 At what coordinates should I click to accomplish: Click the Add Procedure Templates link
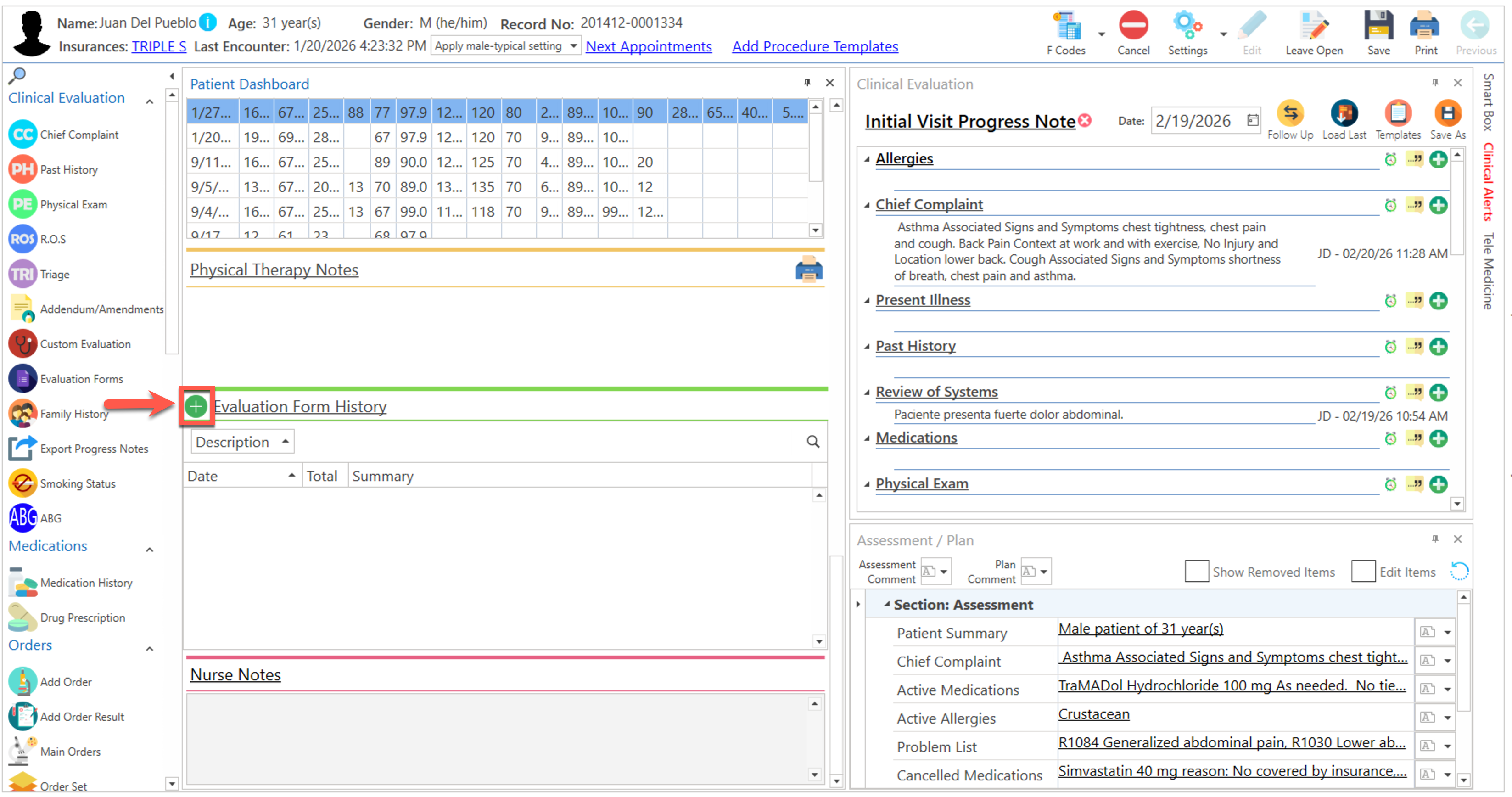click(814, 46)
